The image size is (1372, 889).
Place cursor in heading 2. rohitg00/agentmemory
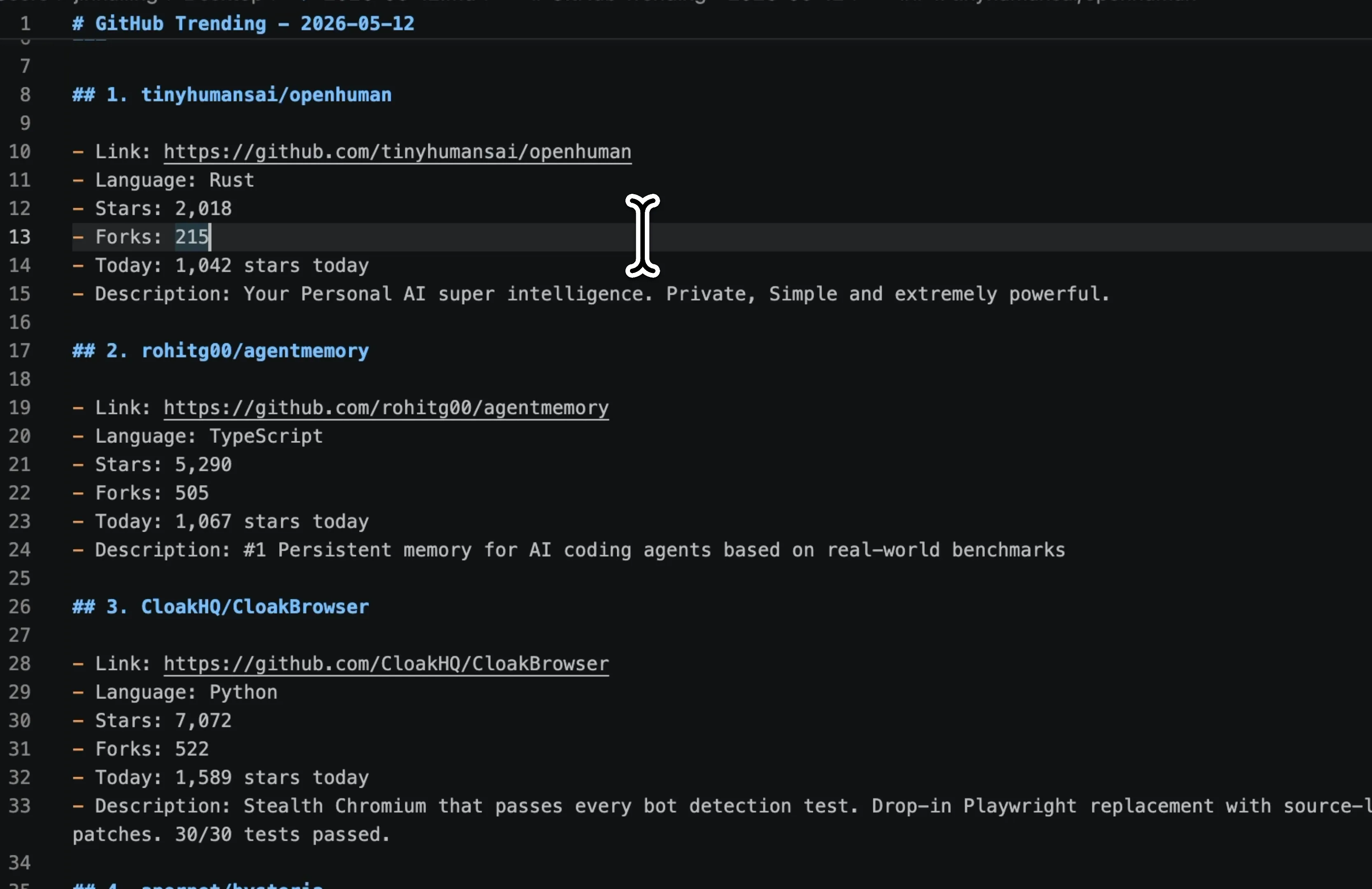[220, 351]
